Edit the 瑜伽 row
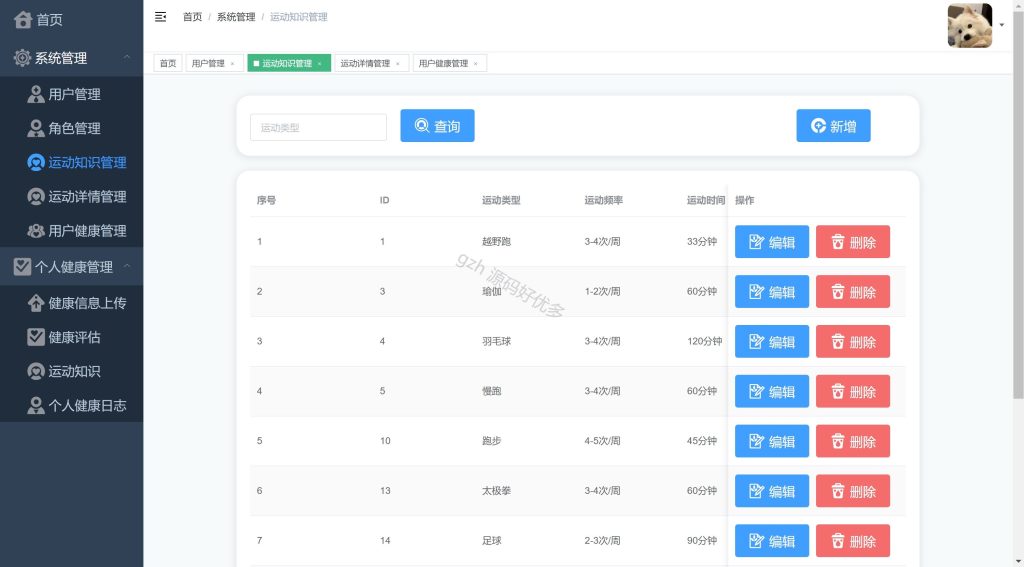The height and width of the screenshot is (567, 1024). [x=772, y=291]
